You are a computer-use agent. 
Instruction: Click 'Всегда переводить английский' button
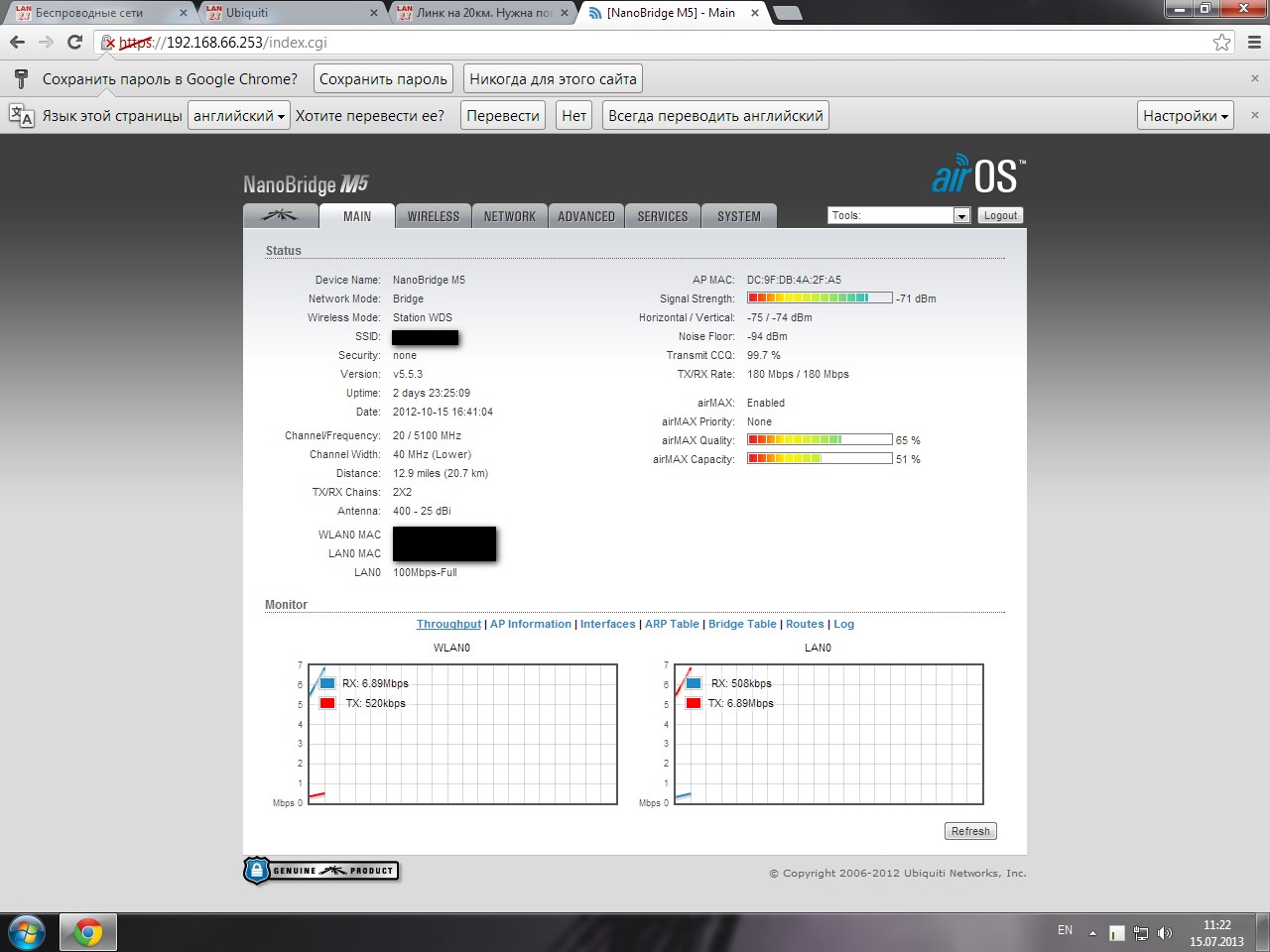click(x=715, y=115)
